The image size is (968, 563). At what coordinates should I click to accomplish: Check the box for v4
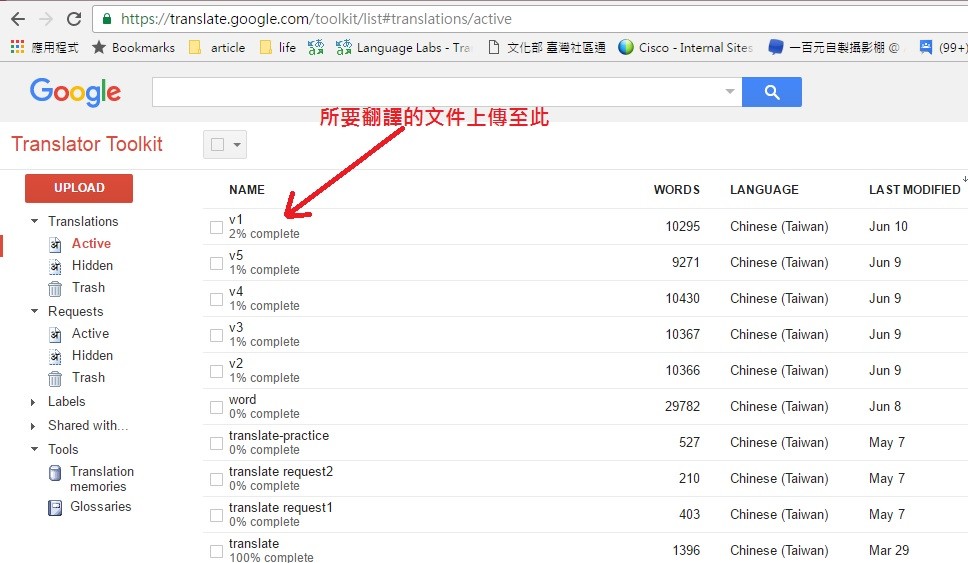216,299
